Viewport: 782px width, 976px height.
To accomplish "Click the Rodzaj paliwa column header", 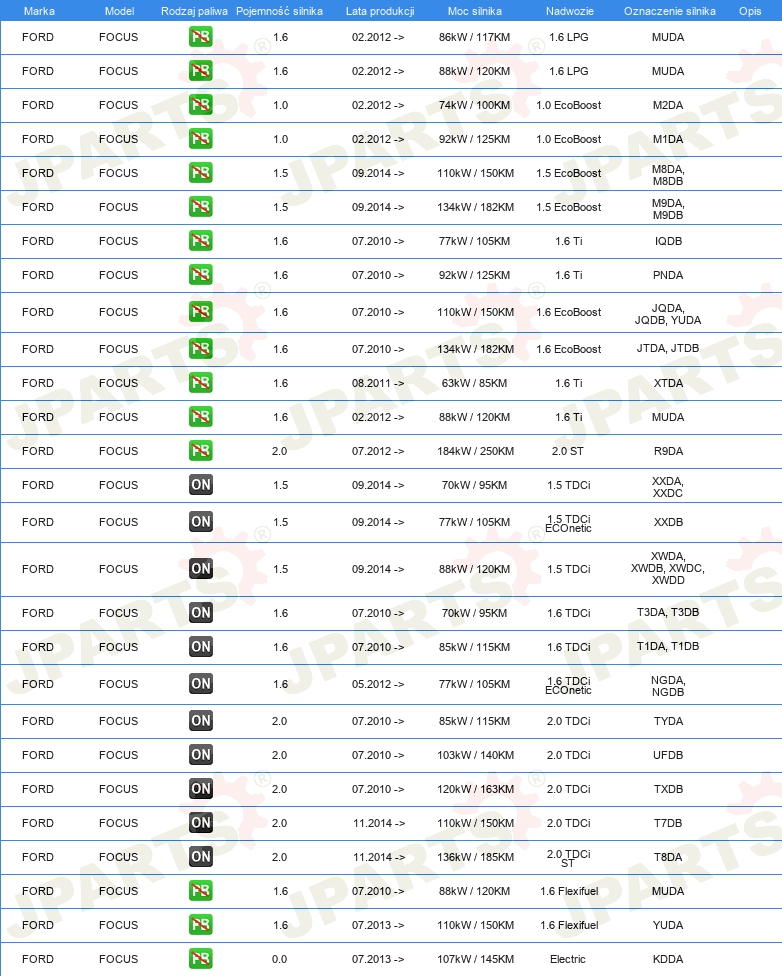I will point(194,11).
